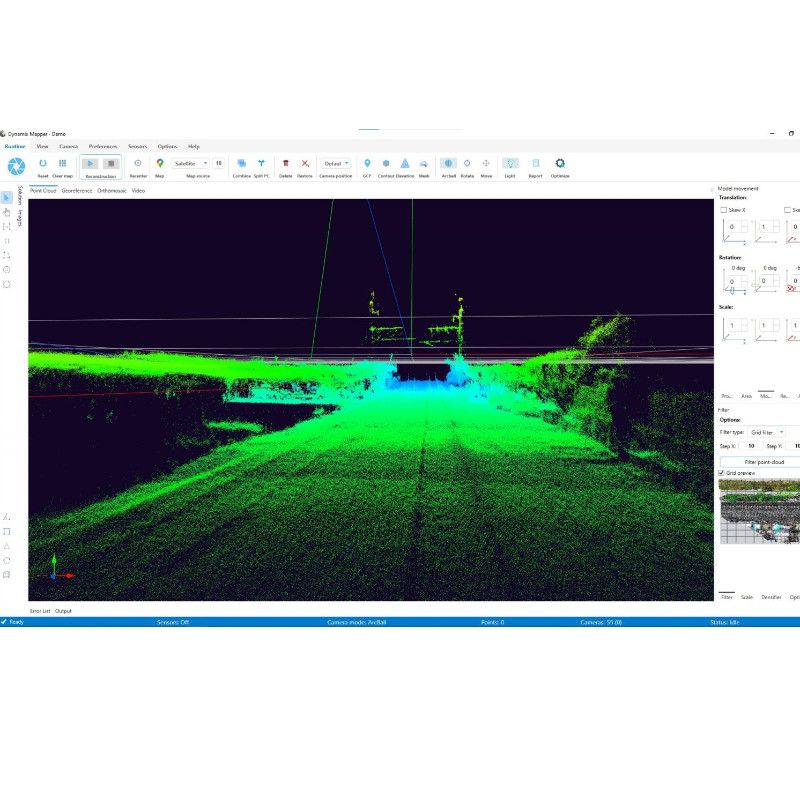Click the Optimize gear icon
This screenshot has width=800, height=800.
tap(560, 163)
